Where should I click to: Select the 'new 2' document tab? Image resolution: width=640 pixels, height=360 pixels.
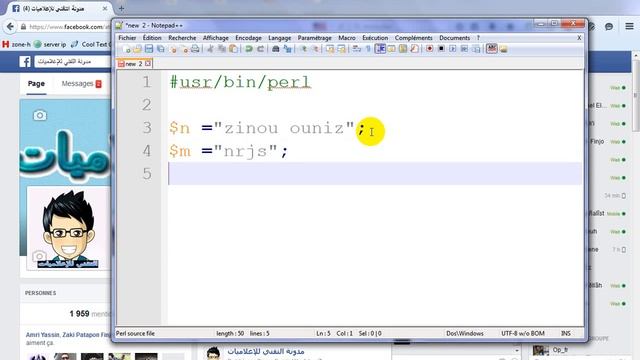(x=134, y=64)
